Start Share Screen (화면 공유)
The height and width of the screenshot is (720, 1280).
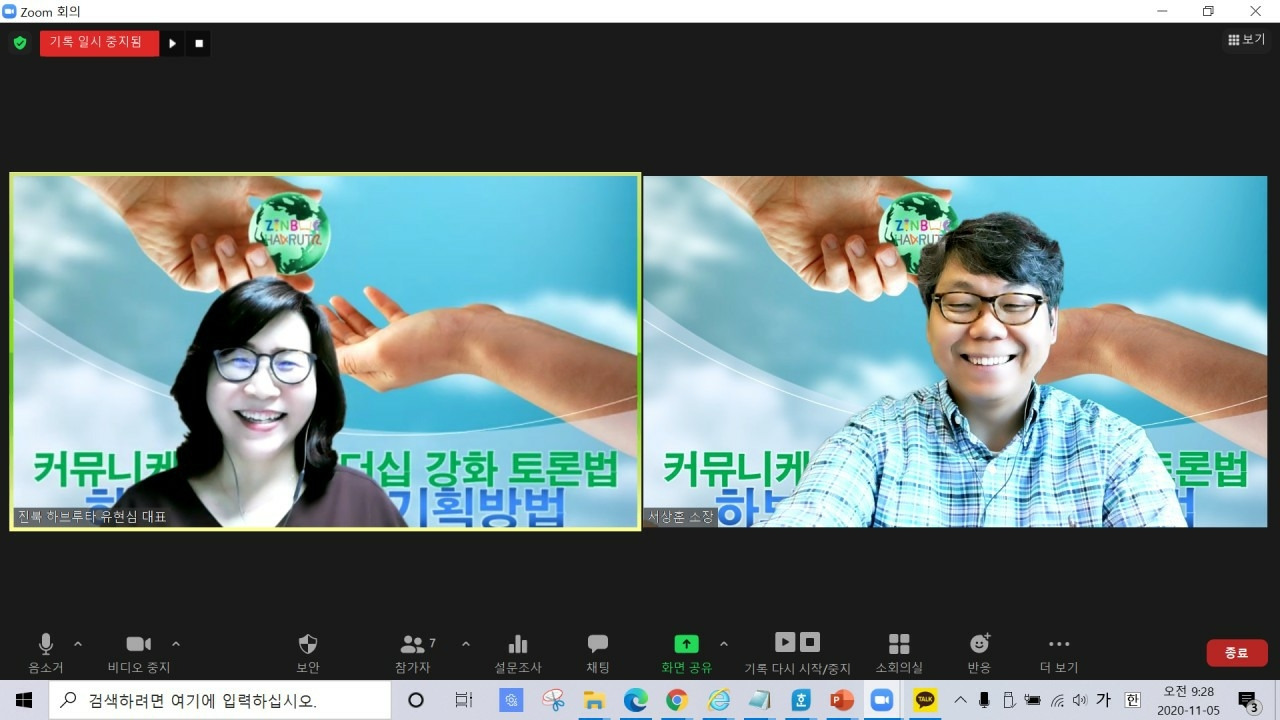686,652
